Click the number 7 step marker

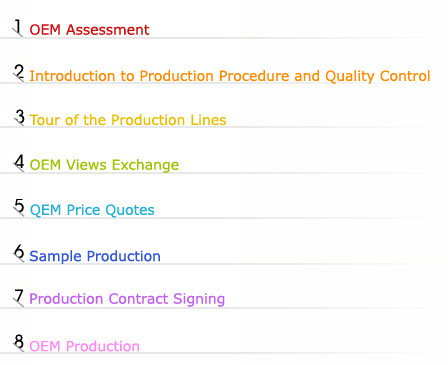tap(19, 298)
